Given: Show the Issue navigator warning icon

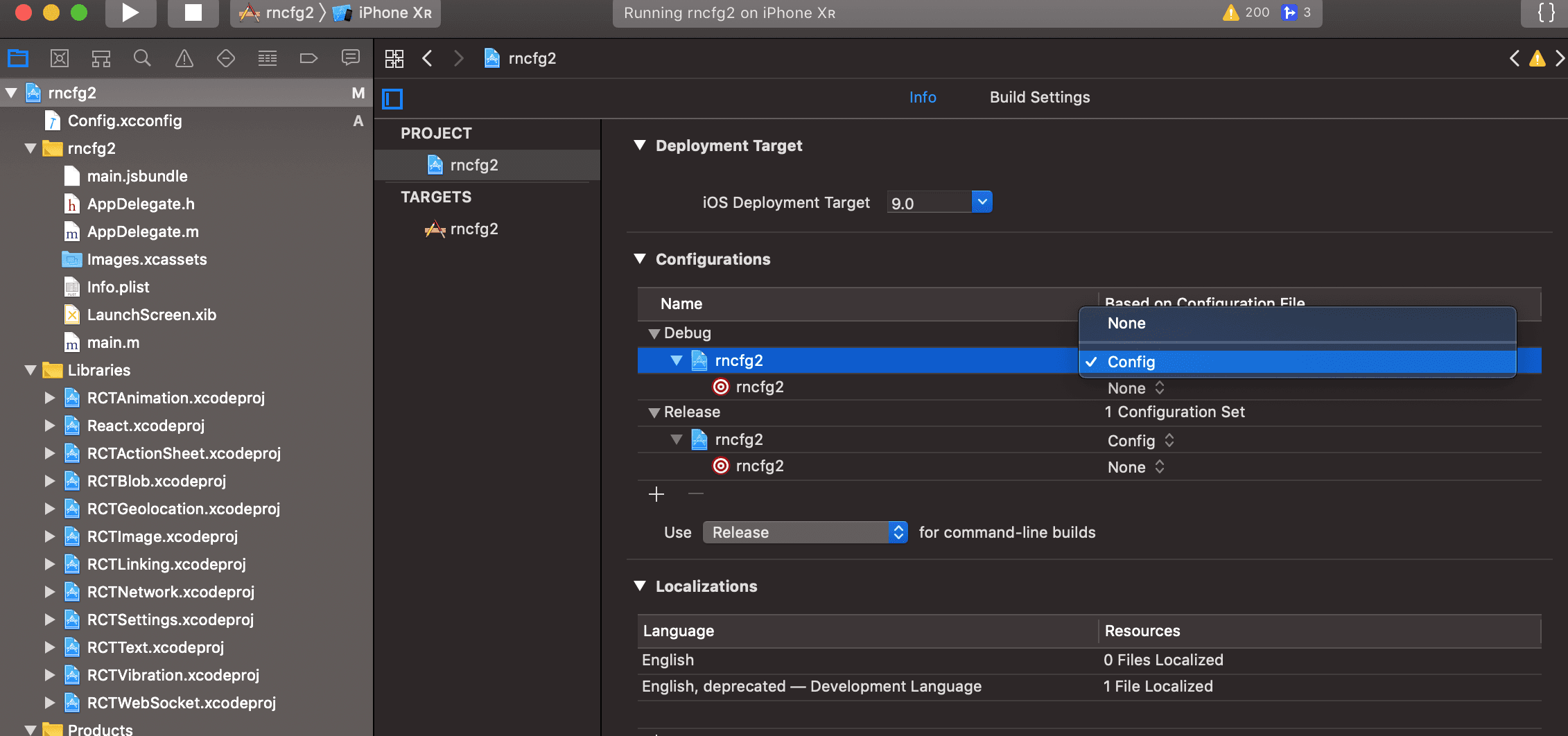Looking at the screenshot, I should pyautogui.click(x=184, y=59).
